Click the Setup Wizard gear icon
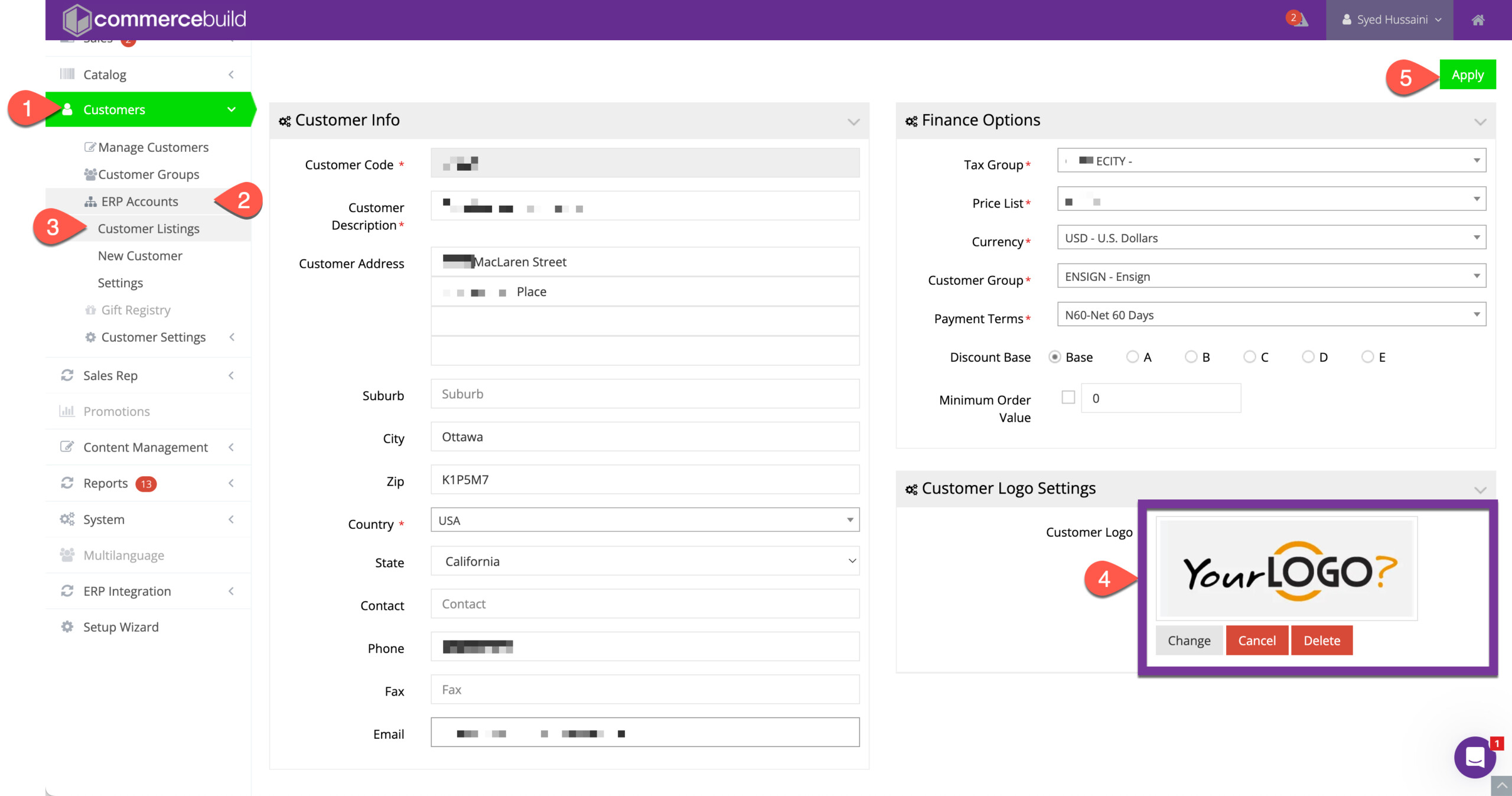The image size is (1512, 796). [x=67, y=626]
